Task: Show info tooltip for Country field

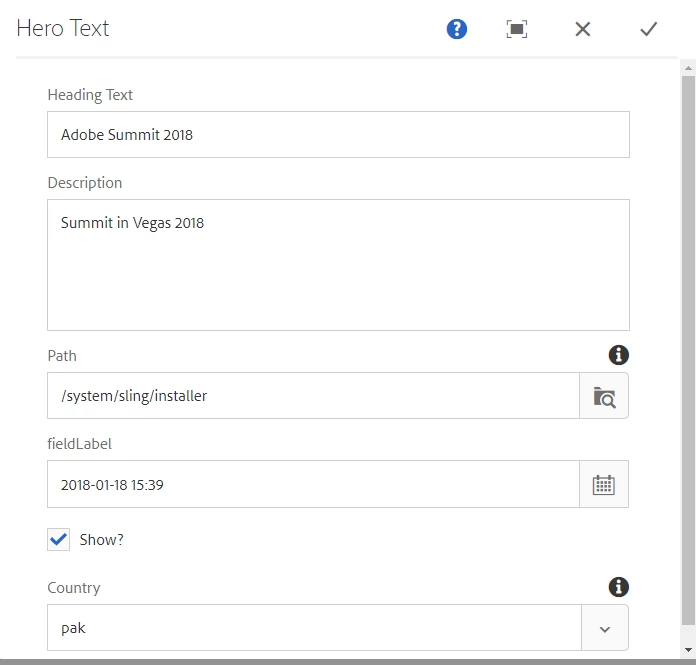Action: point(618,587)
